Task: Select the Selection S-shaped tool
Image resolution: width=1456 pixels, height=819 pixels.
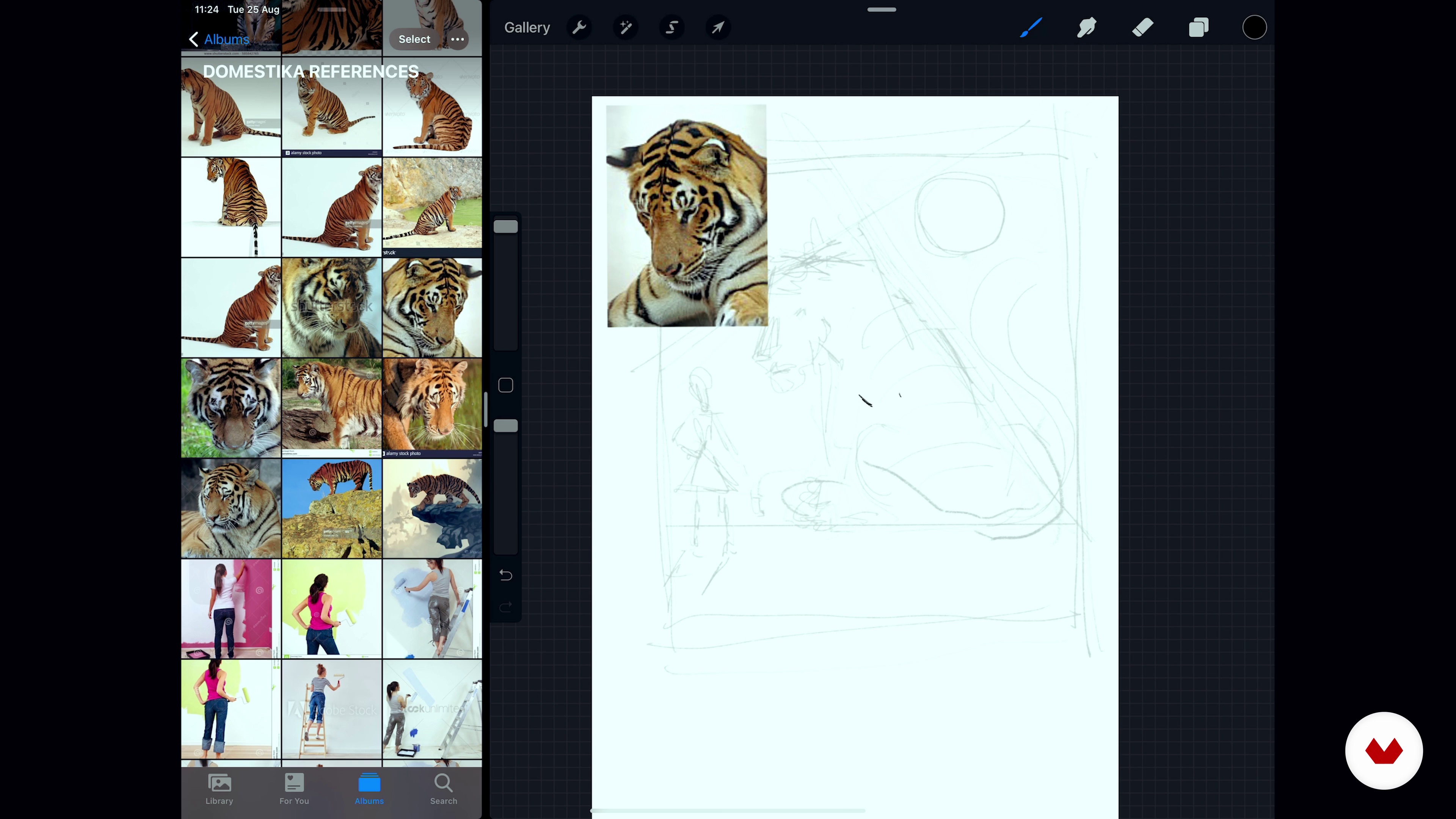Action: pos(672,27)
